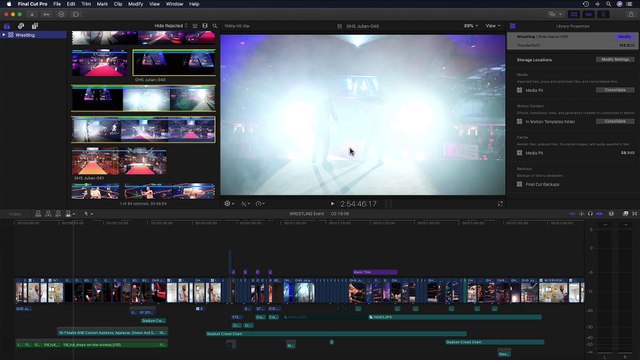Click Modify Settings for Storage Locations
The width and height of the screenshot is (640, 360).
(615, 60)
